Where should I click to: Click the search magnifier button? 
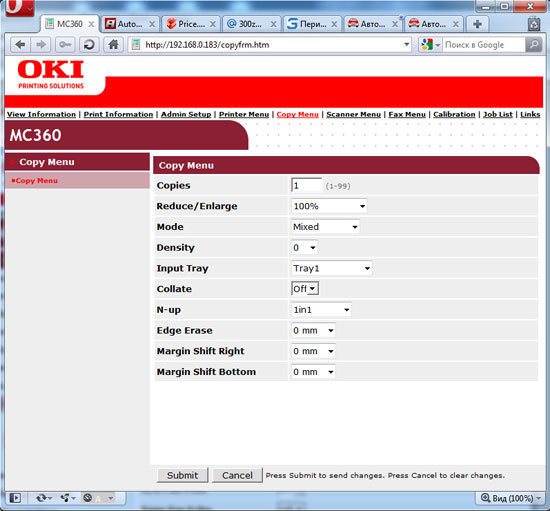[534, 45]
